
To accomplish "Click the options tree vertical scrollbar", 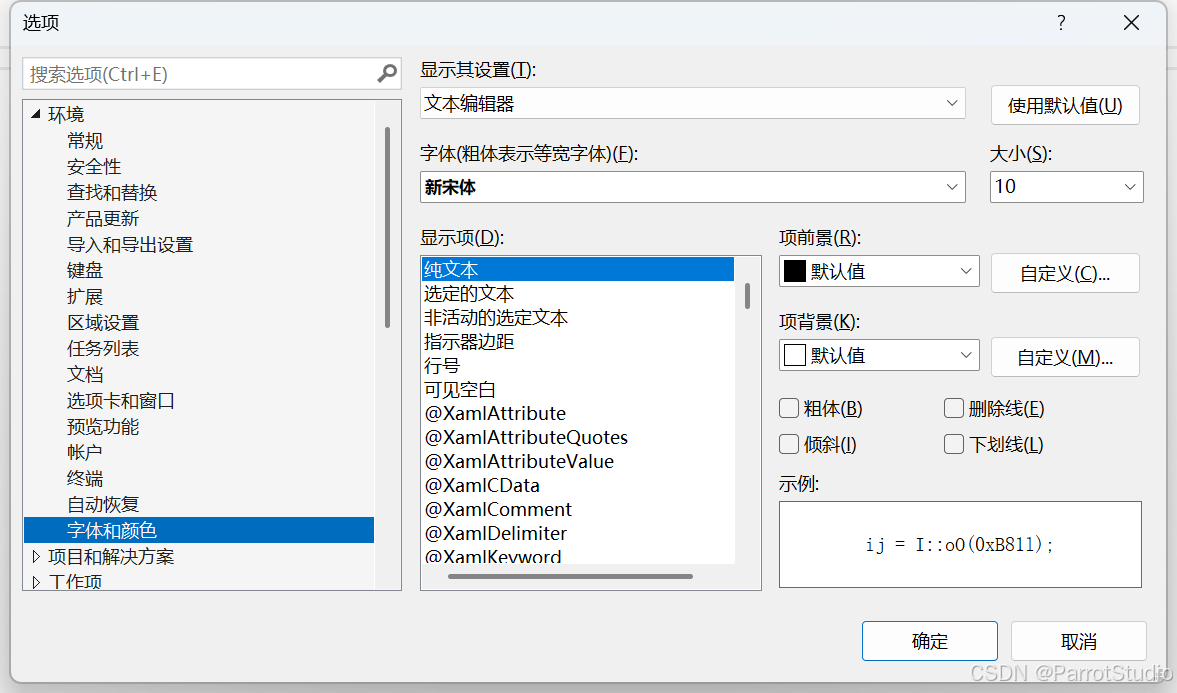I will (x=387, y=227).
